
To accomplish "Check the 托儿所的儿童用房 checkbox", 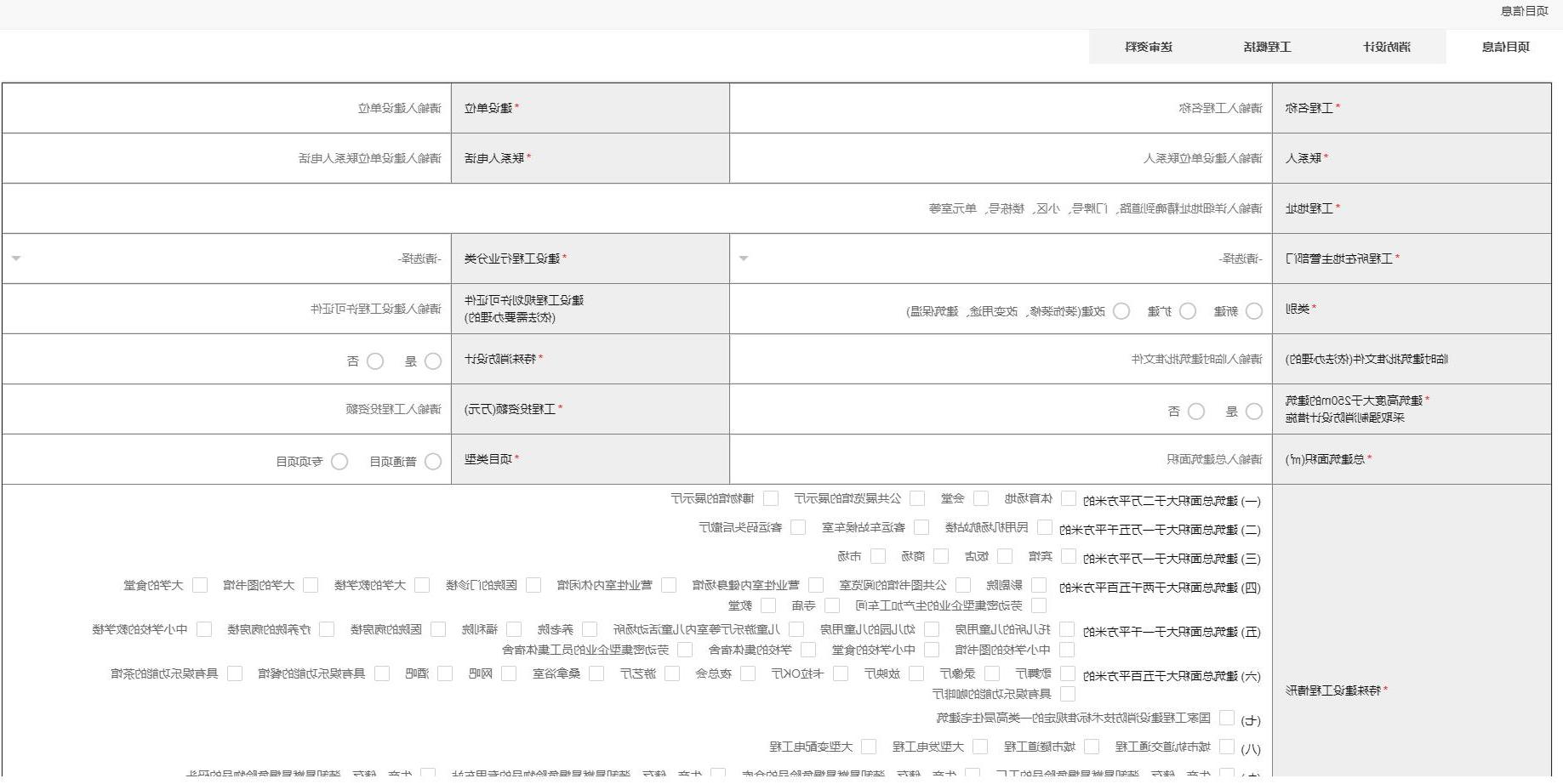I will point(1066,629).
